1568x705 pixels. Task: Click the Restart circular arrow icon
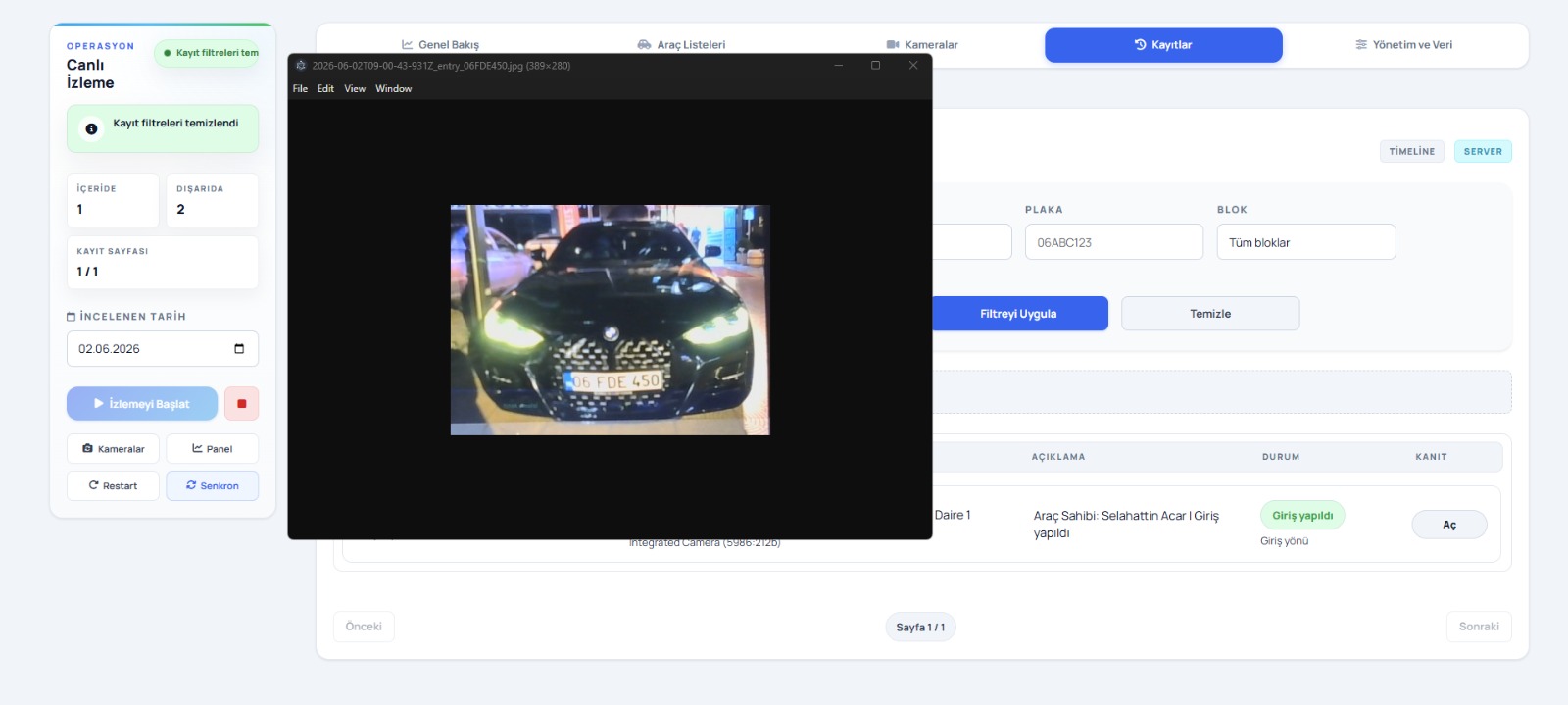click(94, 486)
